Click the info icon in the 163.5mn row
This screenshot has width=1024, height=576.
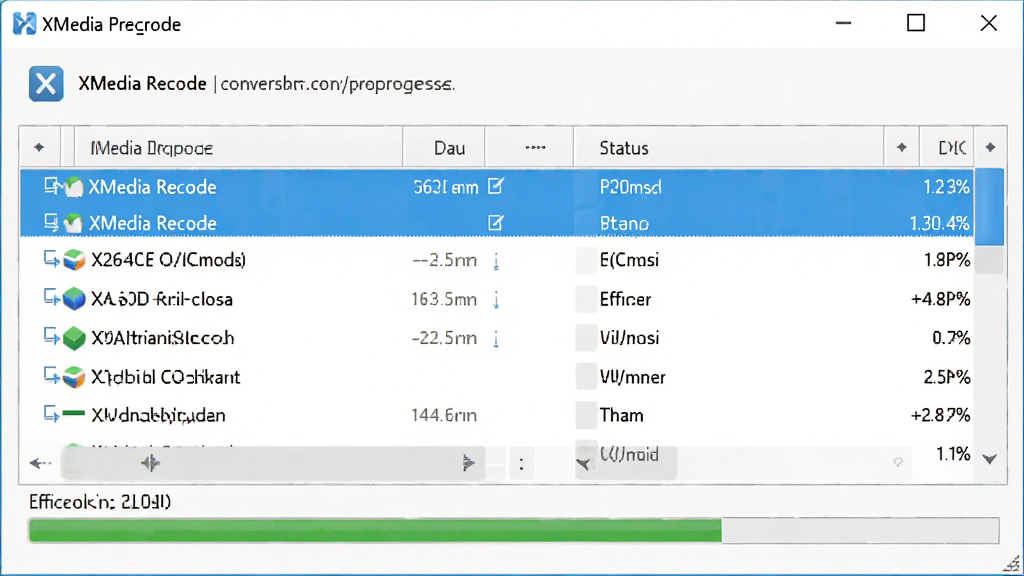pyautogui.click(x=496, y=300)
